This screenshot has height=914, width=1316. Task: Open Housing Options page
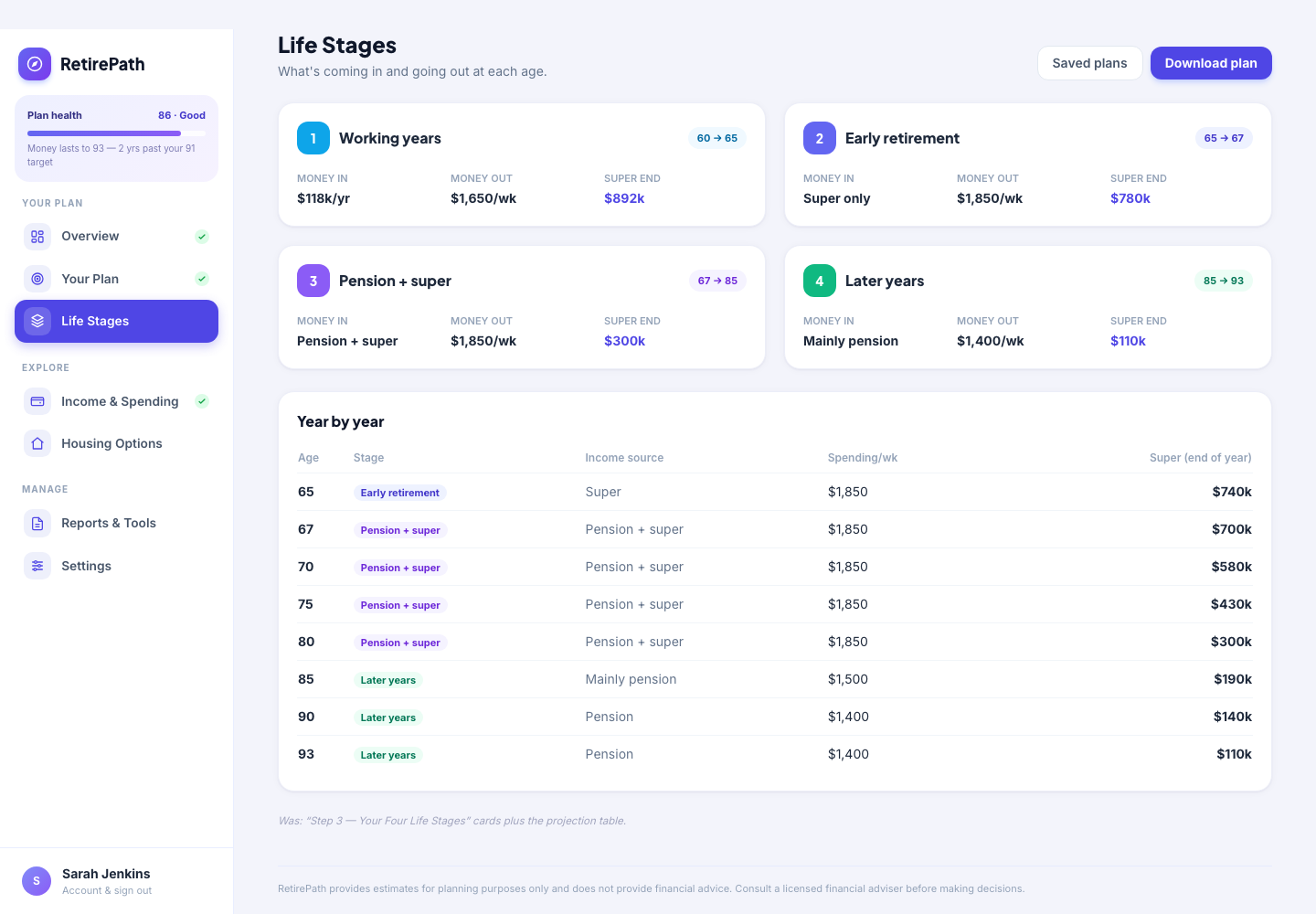(116, 443)
